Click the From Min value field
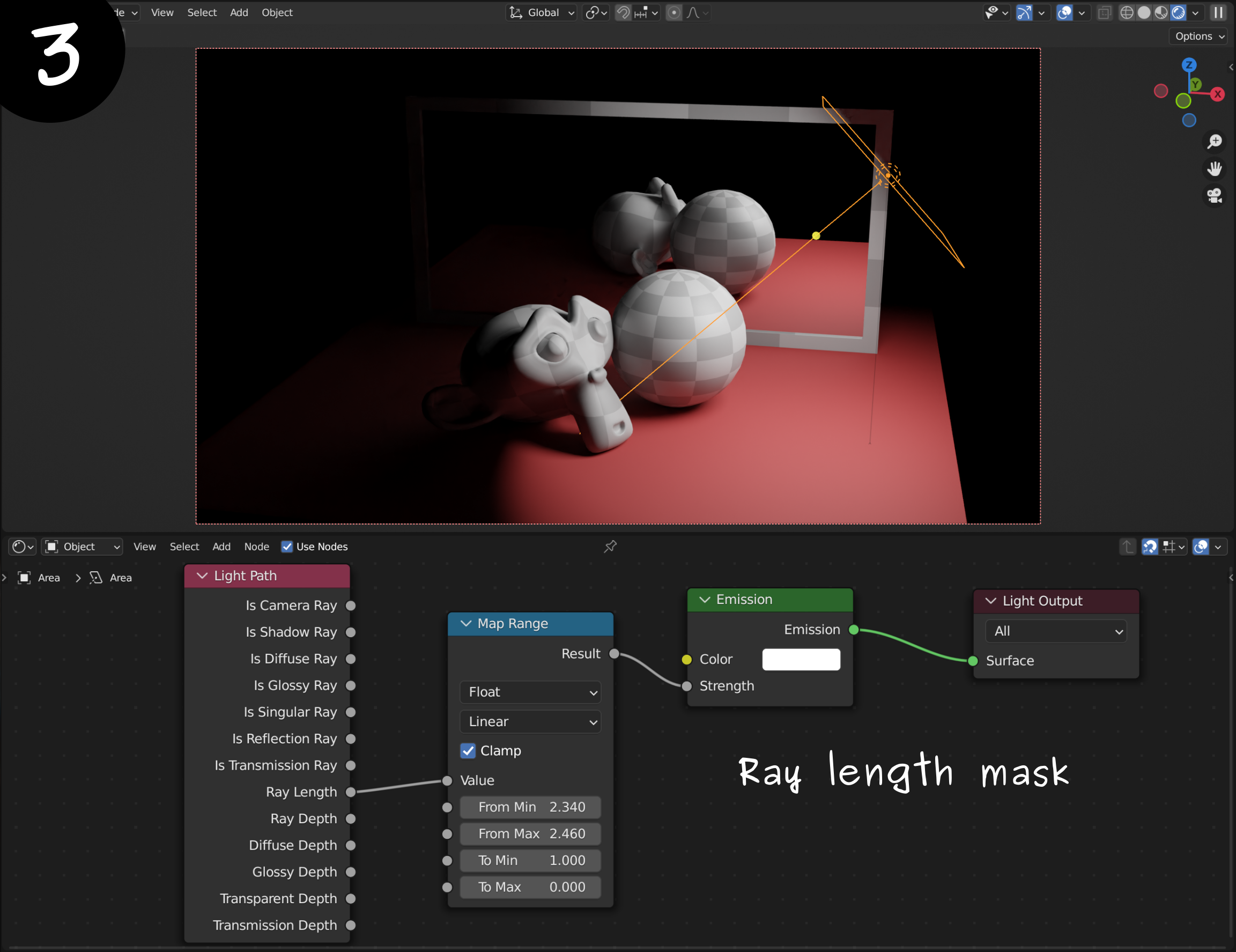This screenshot has height=952, width=1236. (530, 807)
